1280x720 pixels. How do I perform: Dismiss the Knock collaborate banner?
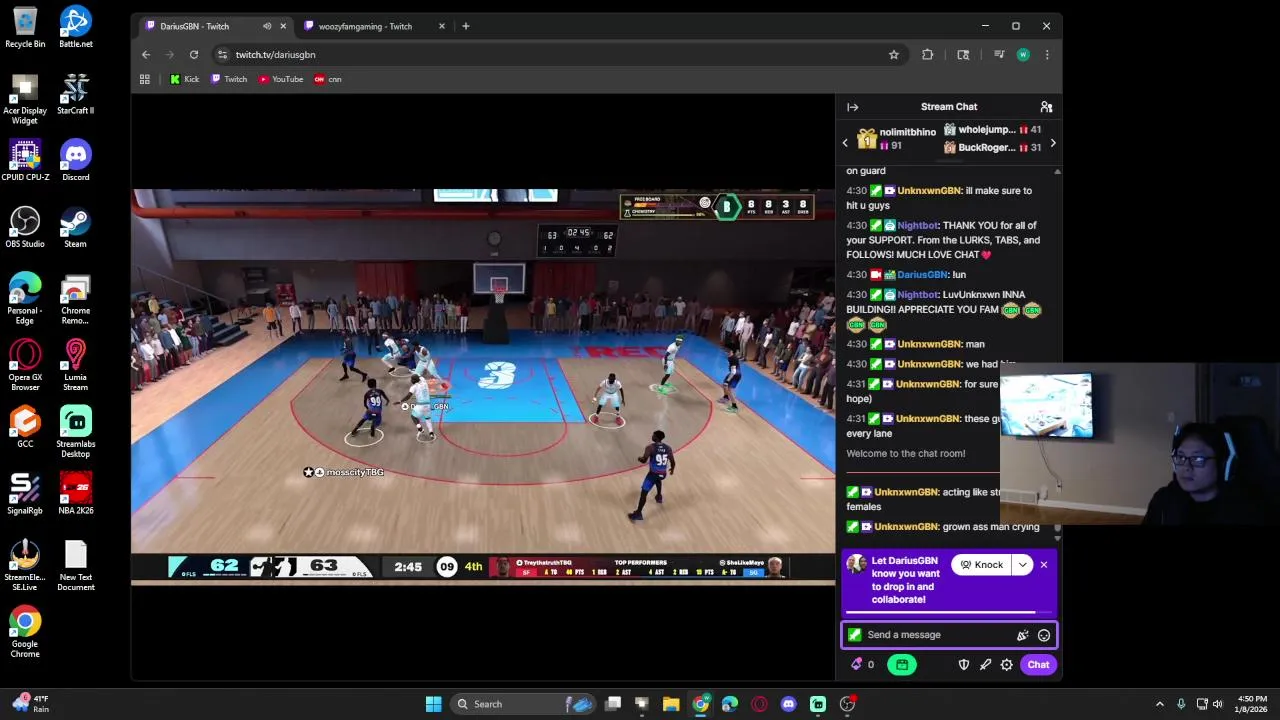(x=1044, y=565)
